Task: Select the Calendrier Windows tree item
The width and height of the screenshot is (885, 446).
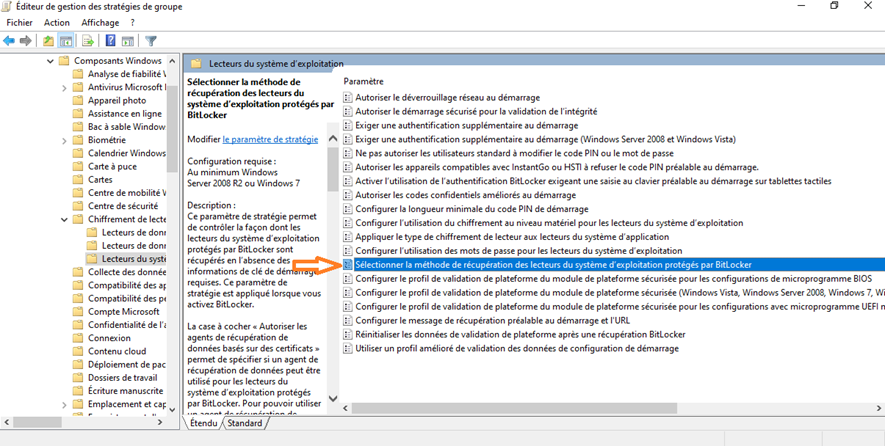Action: [x=127, y=153]
